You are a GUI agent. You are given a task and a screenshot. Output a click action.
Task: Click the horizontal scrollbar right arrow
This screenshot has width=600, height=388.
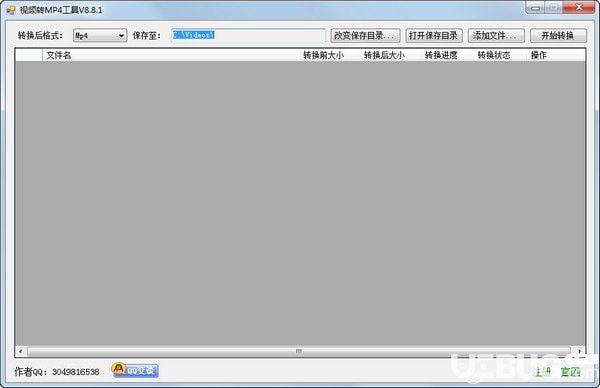coord(579,351)
